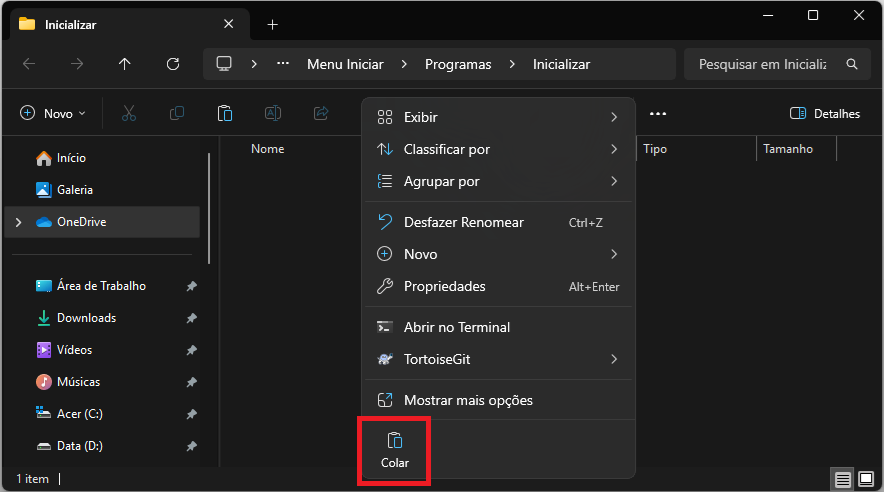Open Downloads in the sidebar
The image size is (884, 492).
click(86, 318)
